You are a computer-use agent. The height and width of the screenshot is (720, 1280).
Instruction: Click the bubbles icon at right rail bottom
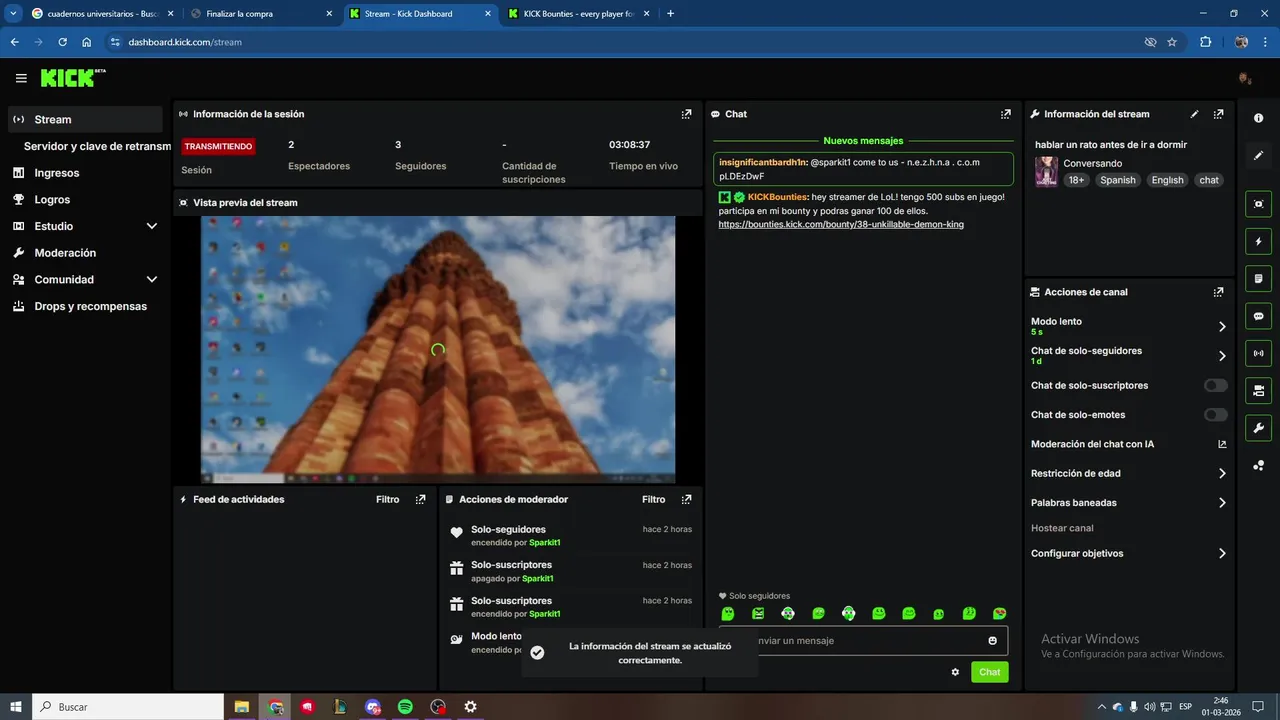click(x=1258, y=465)
